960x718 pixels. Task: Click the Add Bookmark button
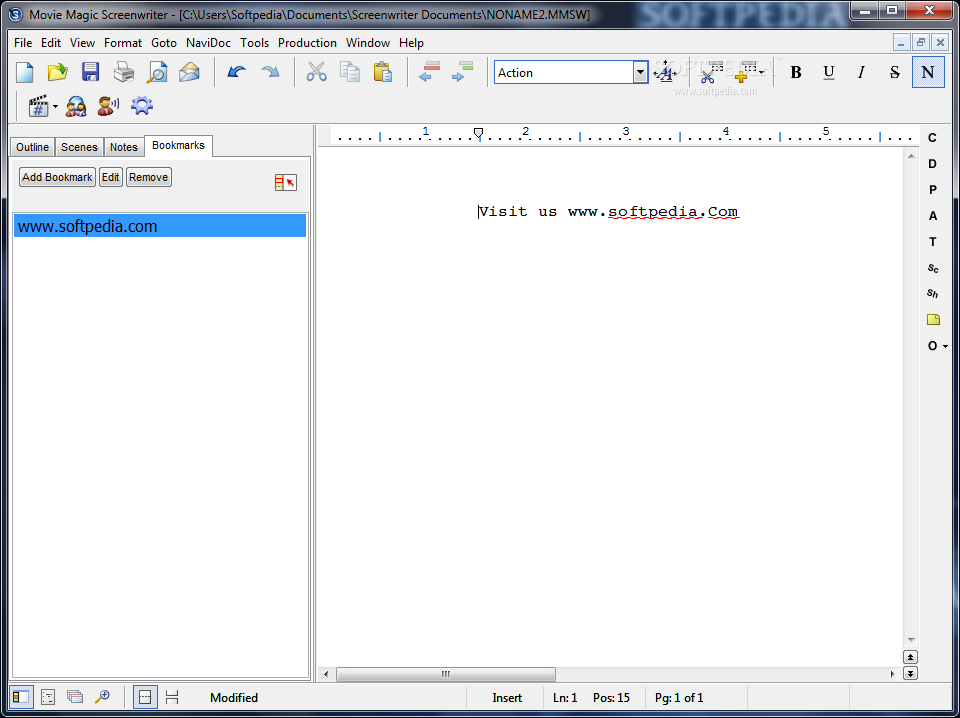(x=58, y=177)
